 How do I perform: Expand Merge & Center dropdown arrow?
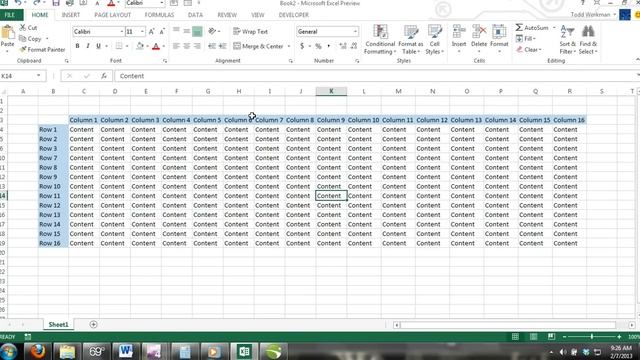coord(289,47)
